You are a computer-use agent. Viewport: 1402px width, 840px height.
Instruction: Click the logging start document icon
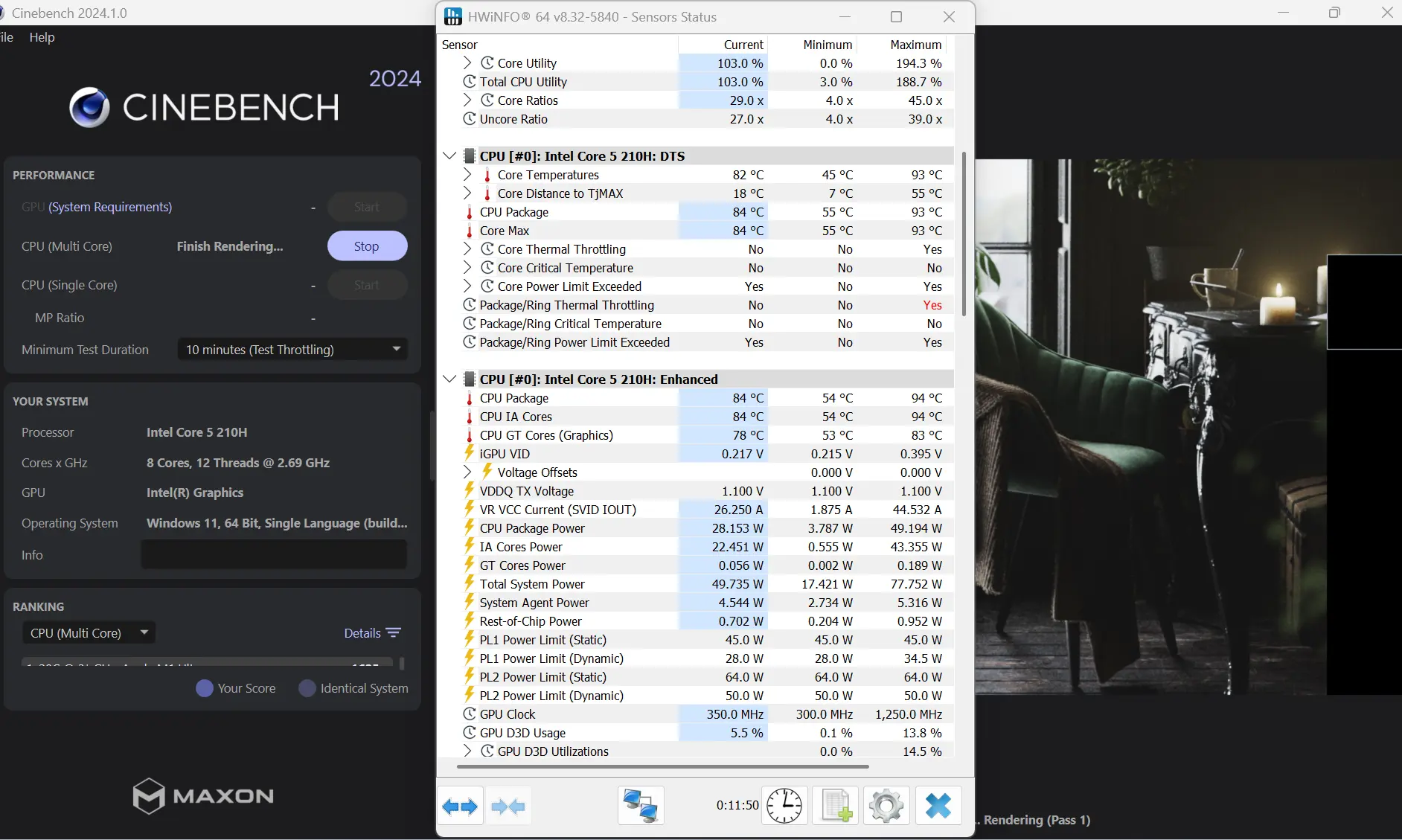836,806
